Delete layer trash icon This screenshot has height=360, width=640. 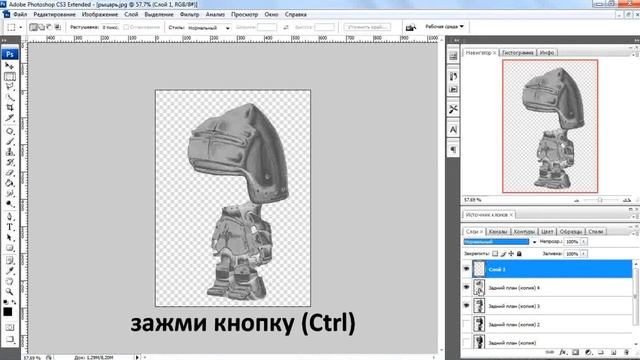point(627,352)
